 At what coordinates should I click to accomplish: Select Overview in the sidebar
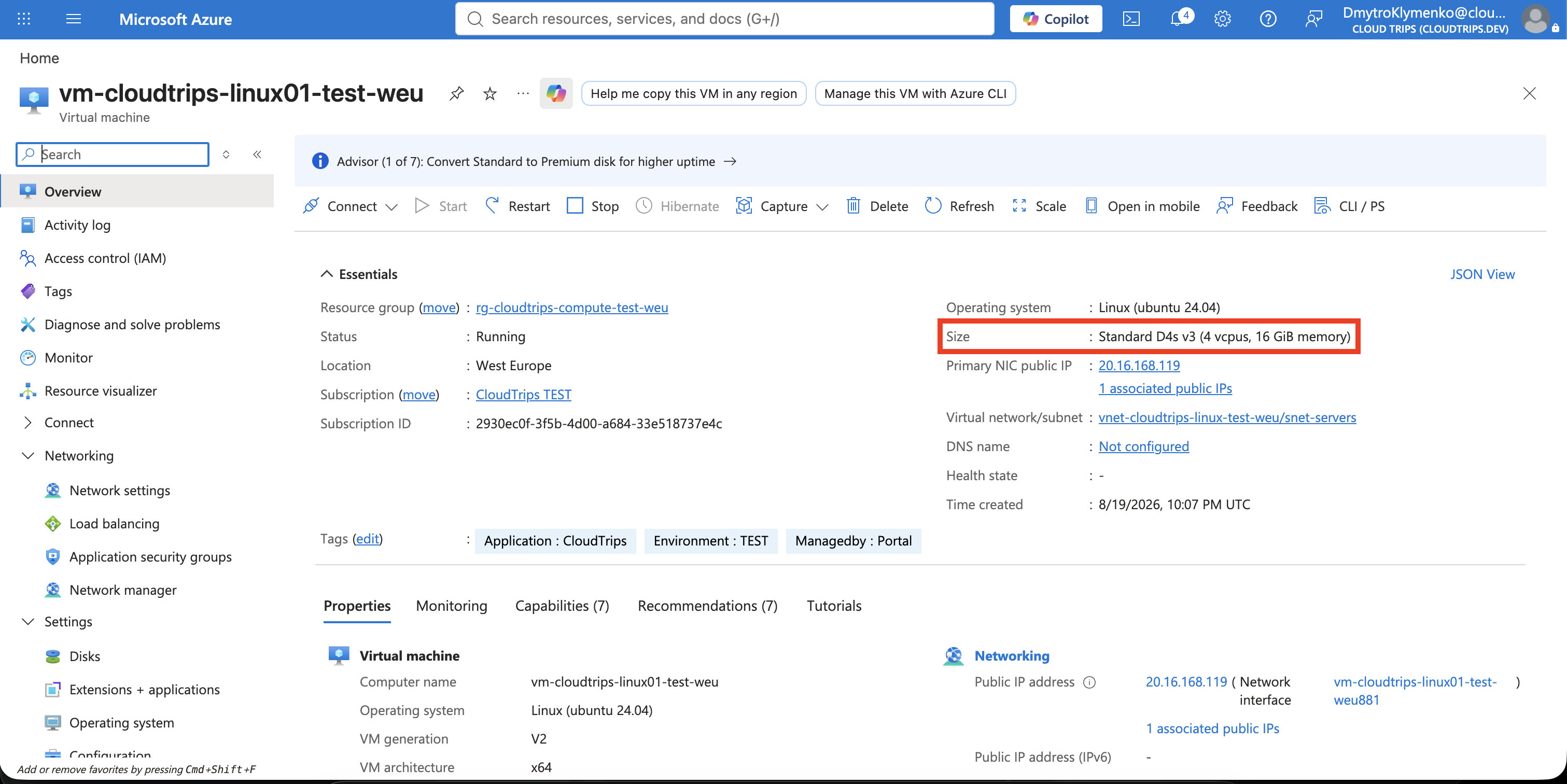(x=137, y=191)
